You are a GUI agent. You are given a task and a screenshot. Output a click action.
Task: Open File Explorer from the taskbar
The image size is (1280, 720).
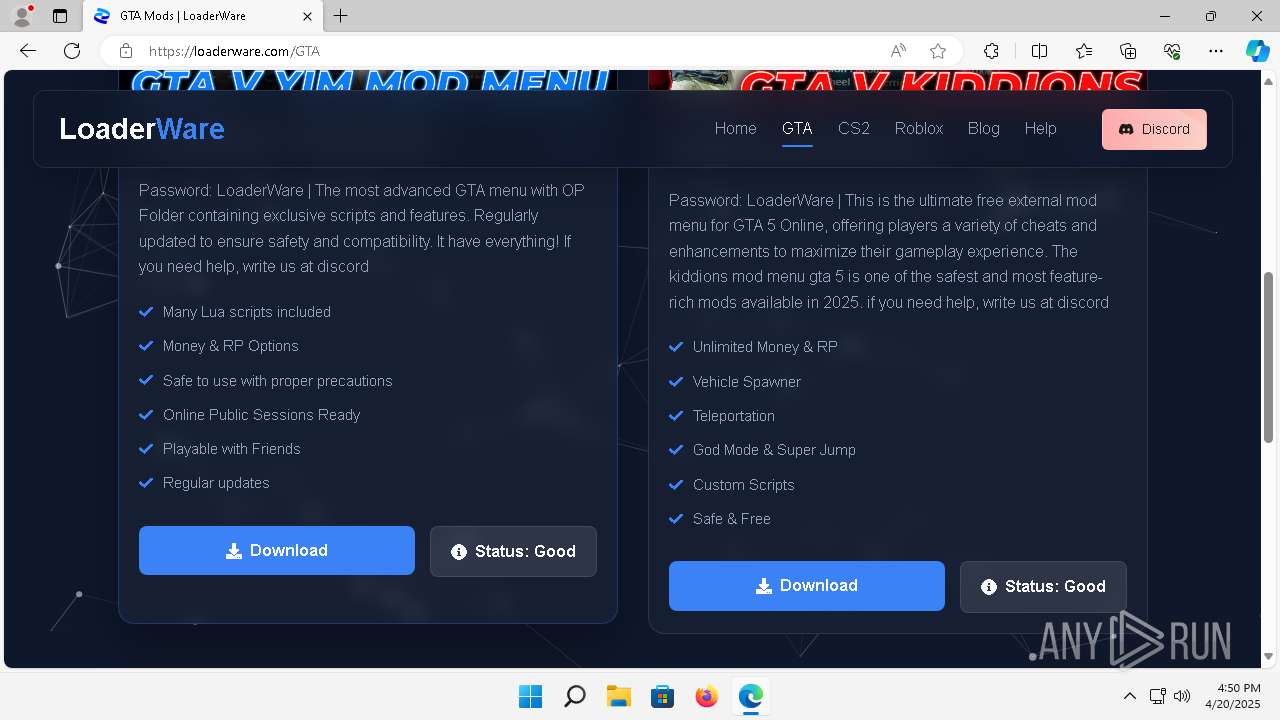coord(618,696)
